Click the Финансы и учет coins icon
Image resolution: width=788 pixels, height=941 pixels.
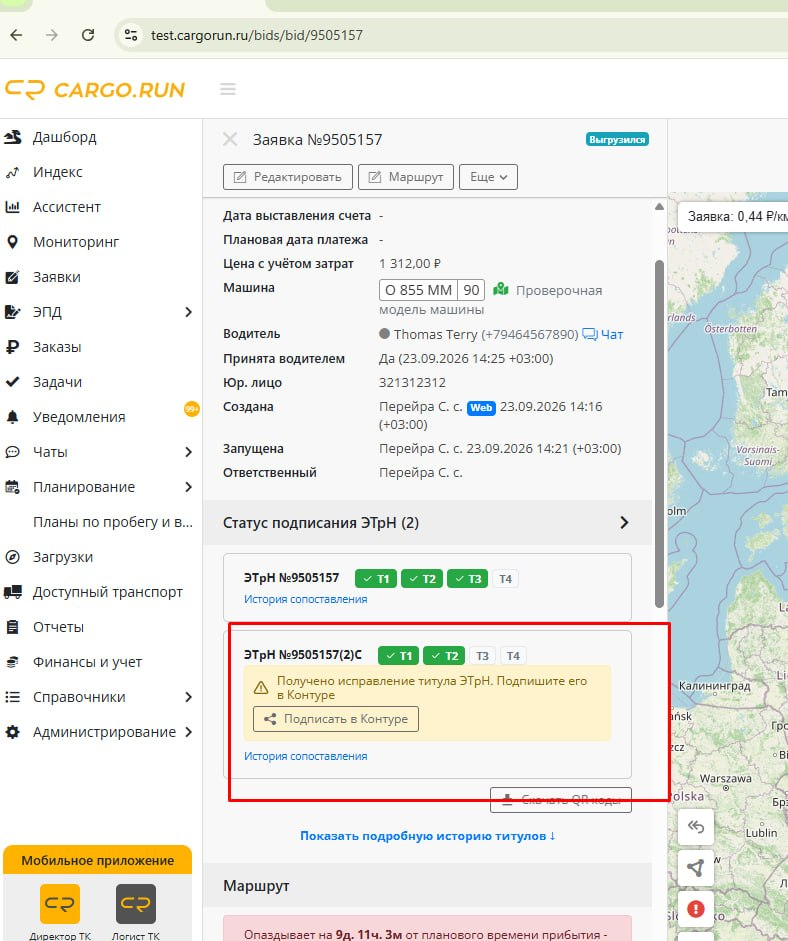click(x=13, y=662)
